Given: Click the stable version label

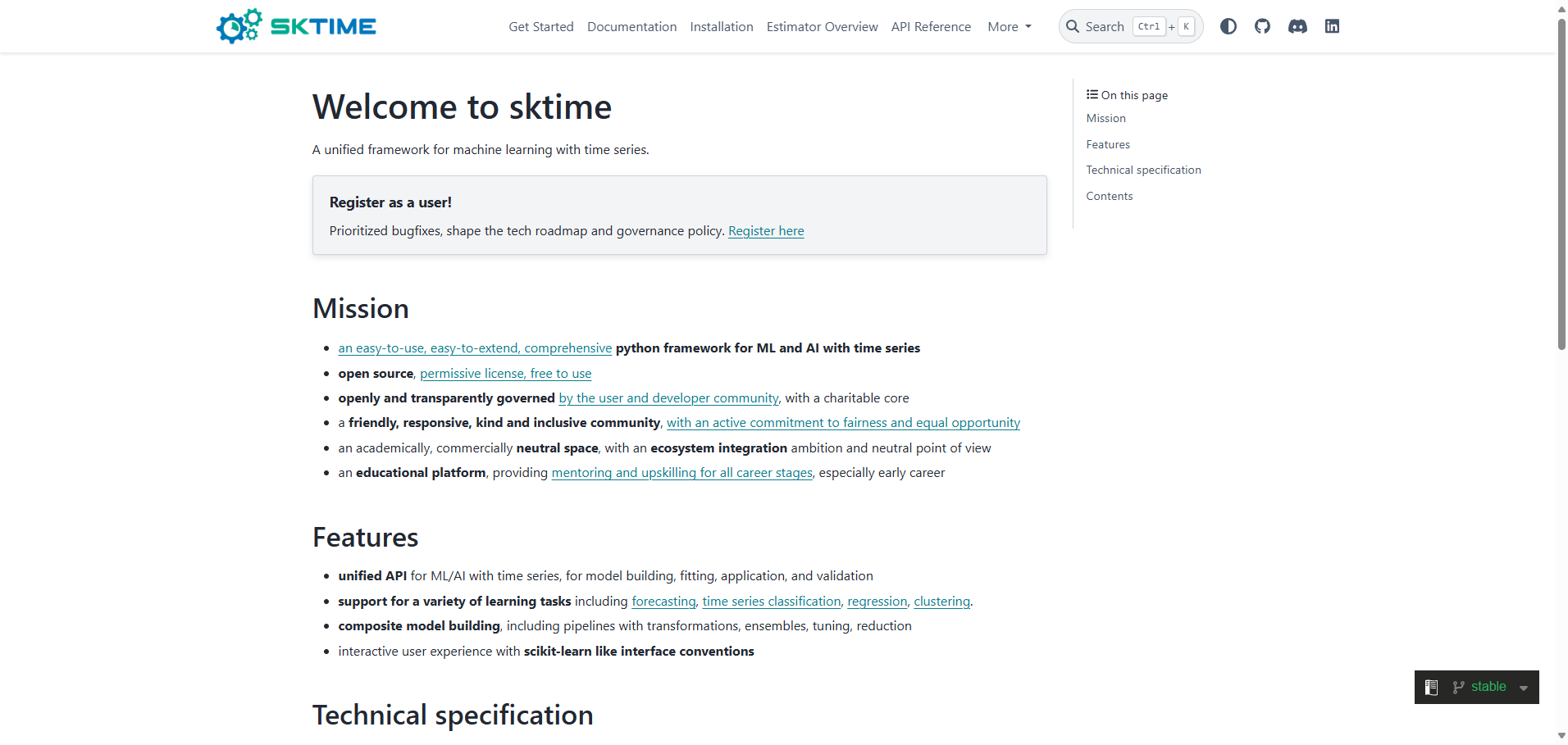Looking at the screenshot, I should (x=1488, y=687).
